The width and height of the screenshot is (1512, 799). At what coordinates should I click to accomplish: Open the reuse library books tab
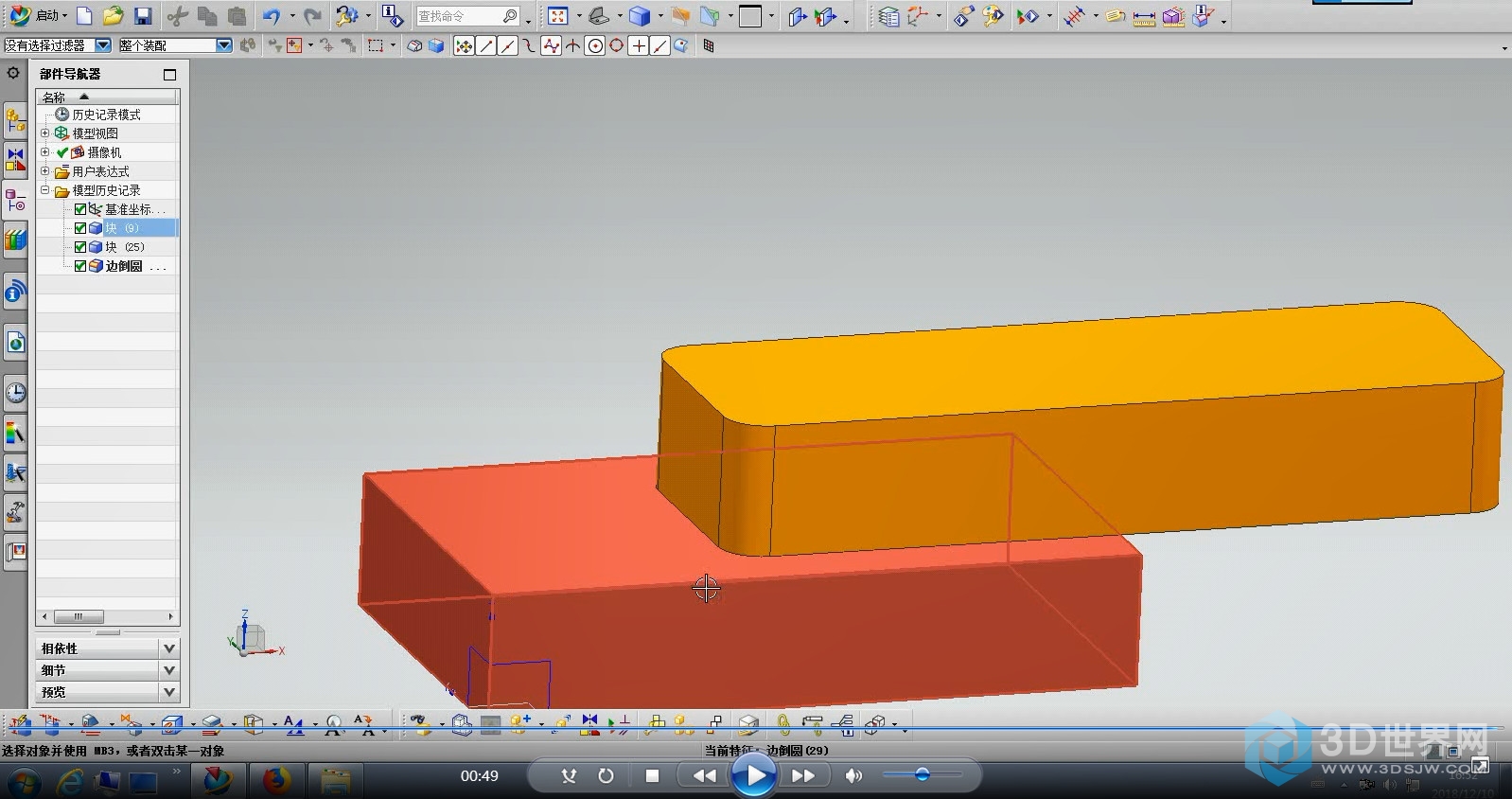point(15,240)
